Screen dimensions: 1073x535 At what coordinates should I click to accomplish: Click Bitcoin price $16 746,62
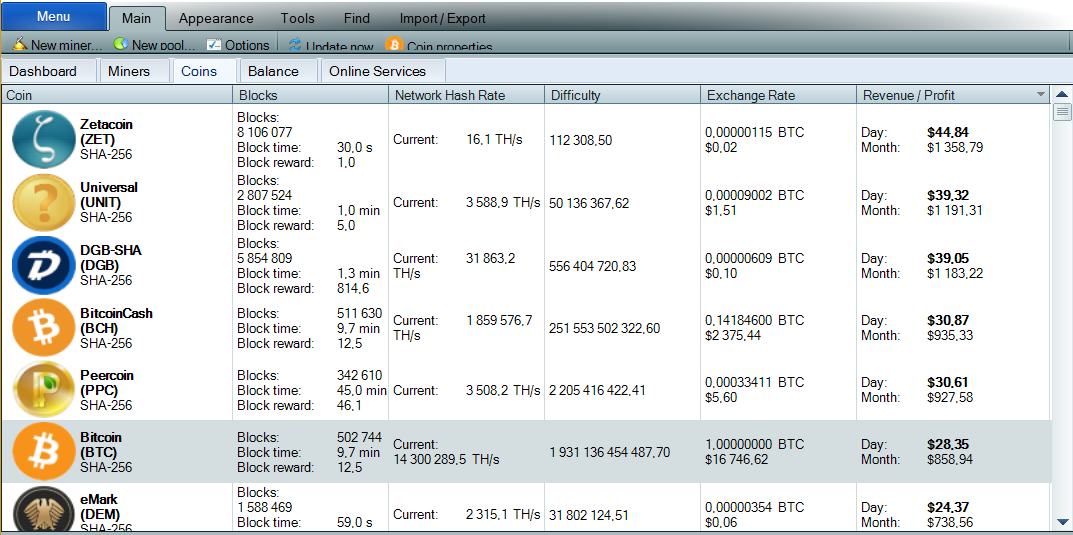(738, 460)
